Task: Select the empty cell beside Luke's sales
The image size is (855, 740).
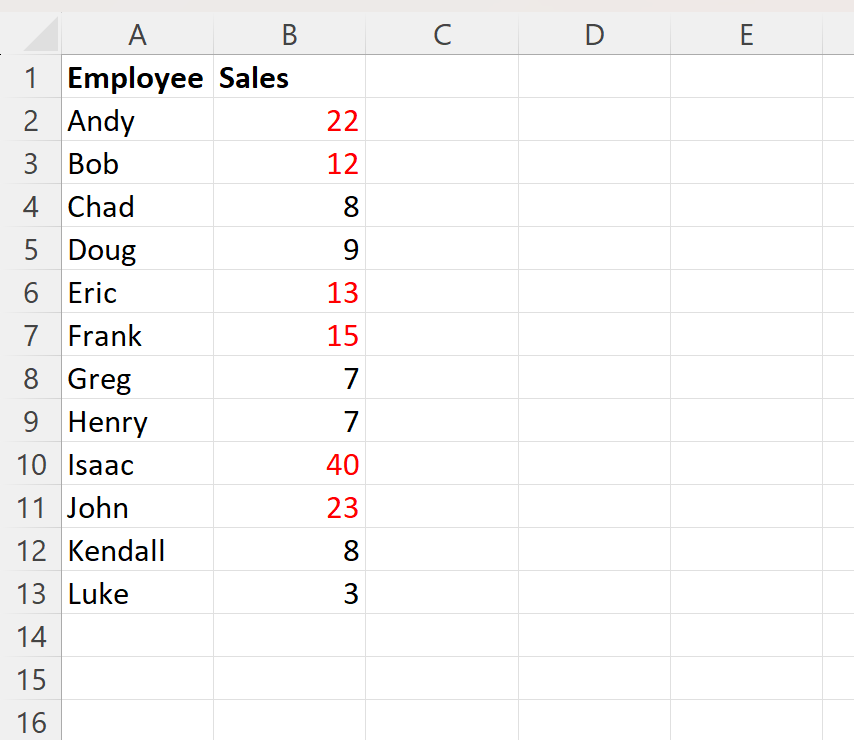Action: [441, 594]
